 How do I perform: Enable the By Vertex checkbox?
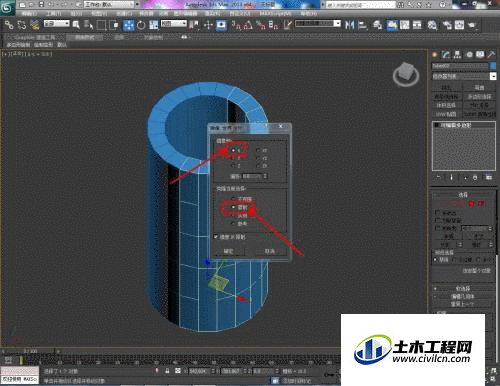tap(437, 212)
